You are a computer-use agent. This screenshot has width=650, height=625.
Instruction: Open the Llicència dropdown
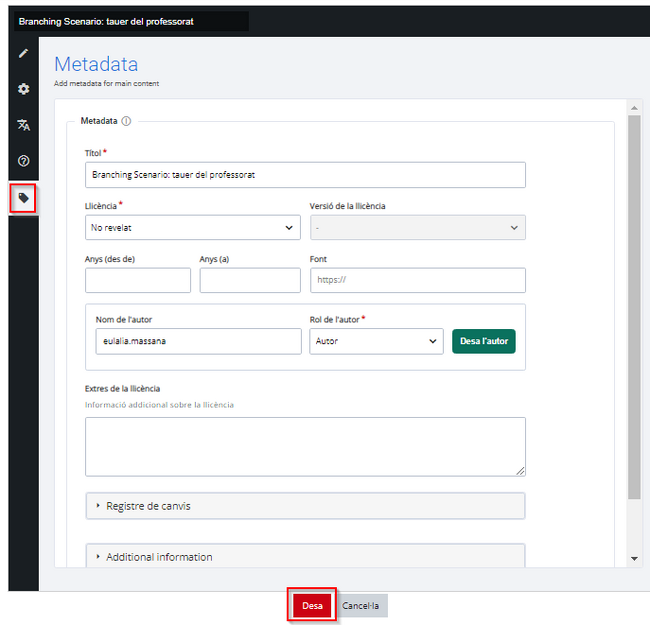193,227
